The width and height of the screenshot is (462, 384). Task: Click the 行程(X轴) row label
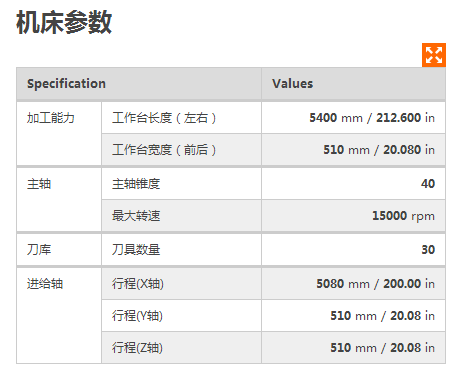(138, 284)
